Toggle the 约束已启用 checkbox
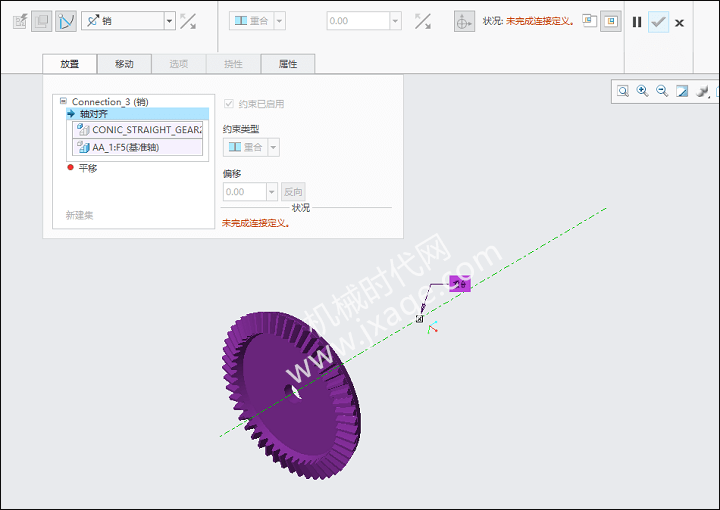The width and height of the screenshot is (720, 510). coord(229,104)
